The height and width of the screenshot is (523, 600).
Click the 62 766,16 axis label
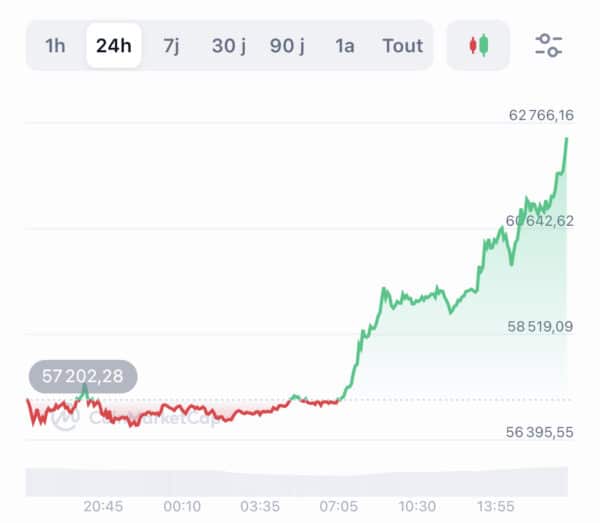(x=541, y=115)
